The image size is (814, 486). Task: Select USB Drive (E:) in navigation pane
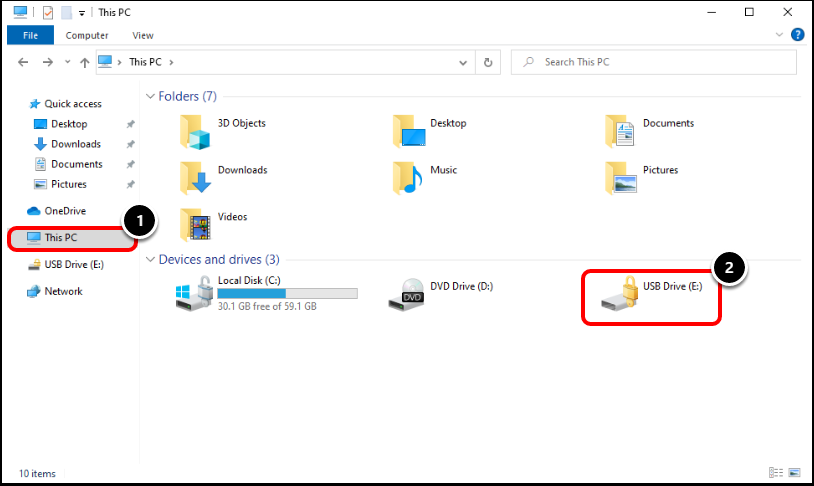(65, 265)
